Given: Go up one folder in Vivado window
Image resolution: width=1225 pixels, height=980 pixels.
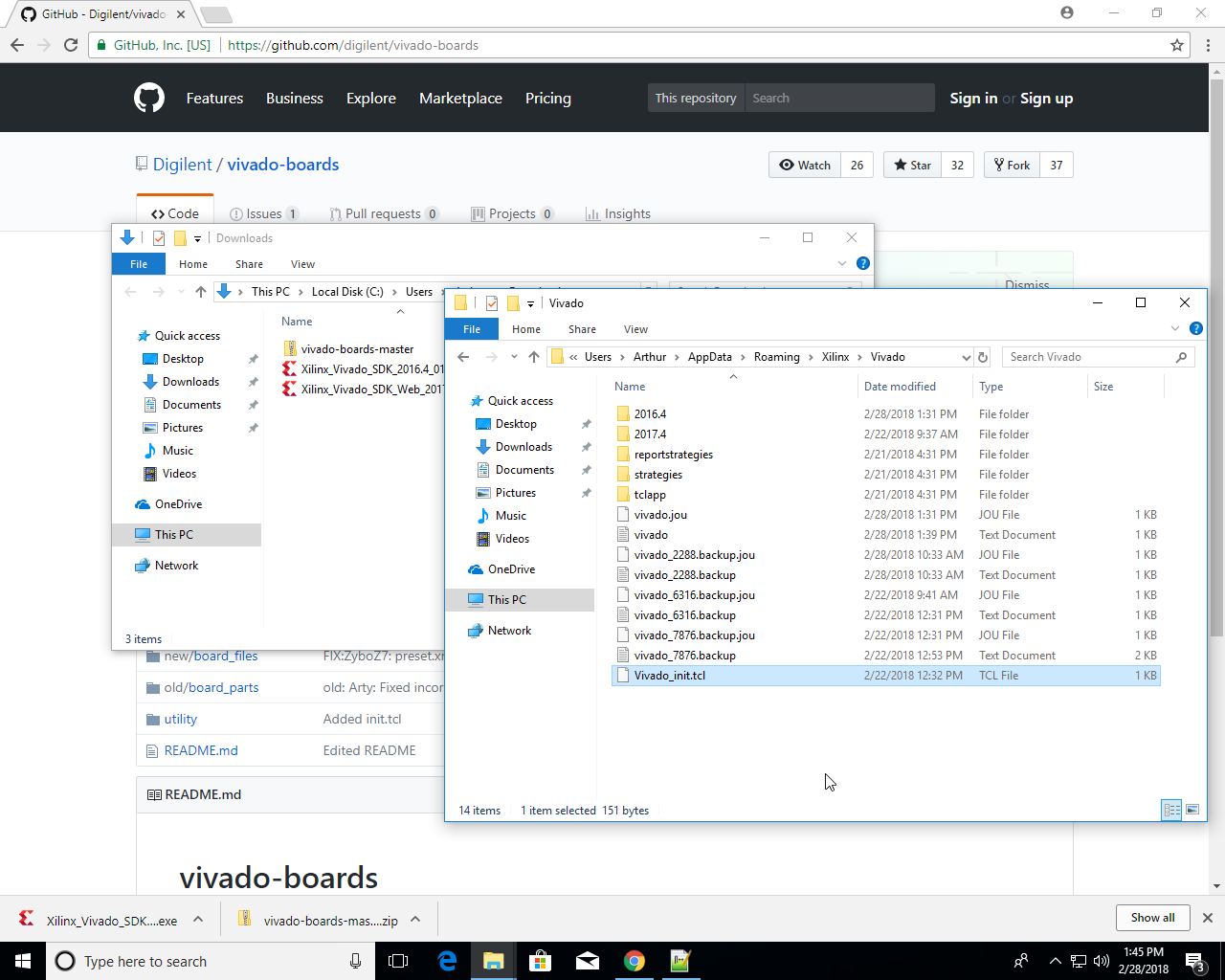Looking at the screenshot, I should 534,357.
